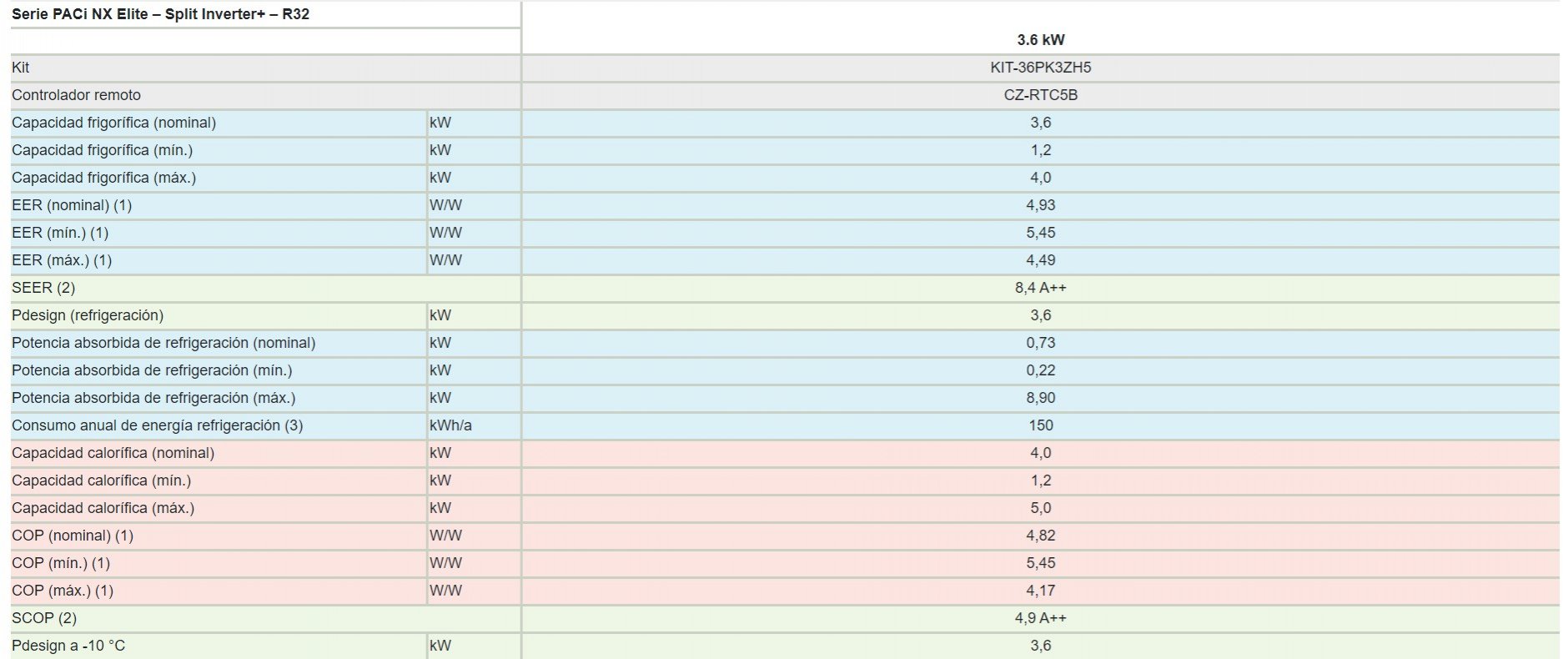Viewport: 1568px width, 659px height.
Task: Click the 'kW' unit in Pdesign a -10 °C row
Action: pyautogui.click(x=440, y=646)
